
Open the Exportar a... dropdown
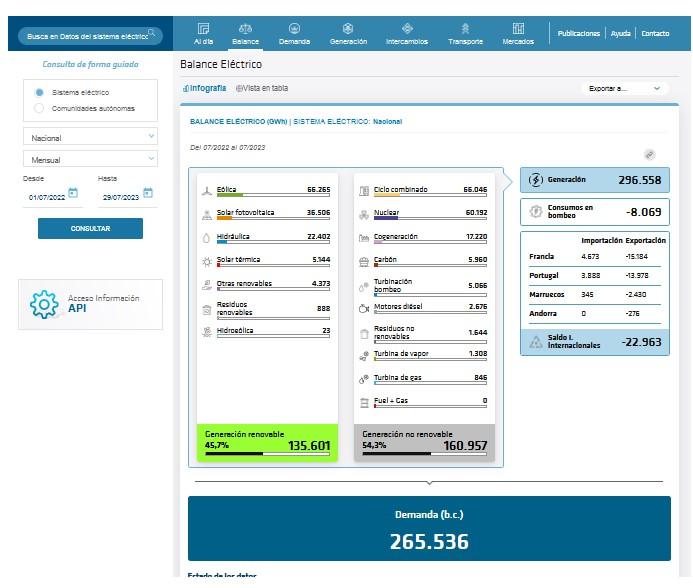point(625,88)
